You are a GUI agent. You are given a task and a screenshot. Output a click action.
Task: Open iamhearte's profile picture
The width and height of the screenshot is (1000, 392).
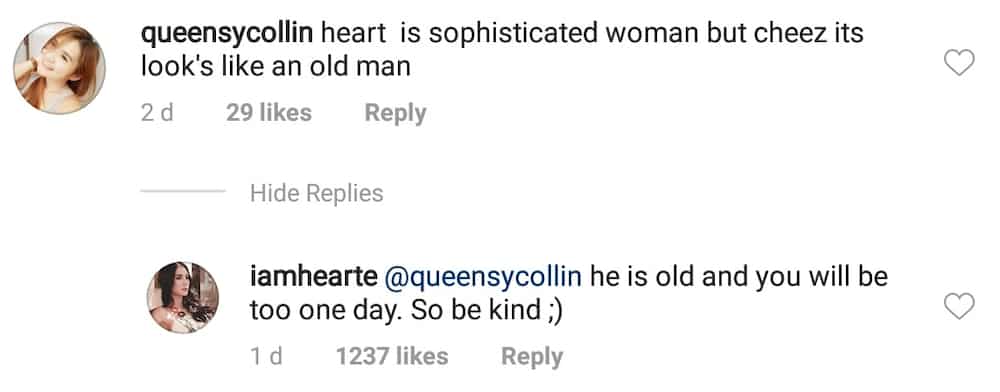(183, 298)
